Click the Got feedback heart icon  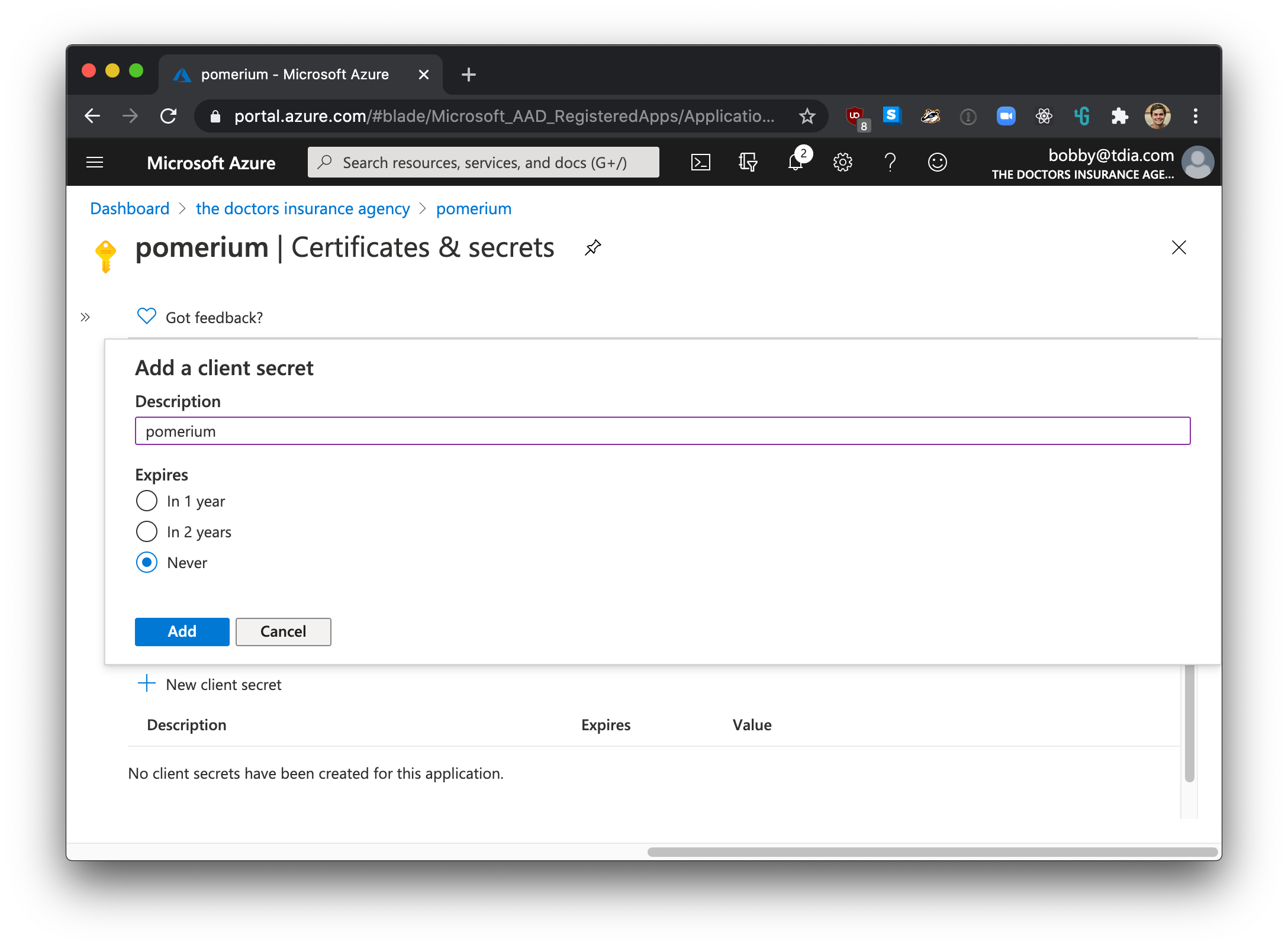click(147, 317)
